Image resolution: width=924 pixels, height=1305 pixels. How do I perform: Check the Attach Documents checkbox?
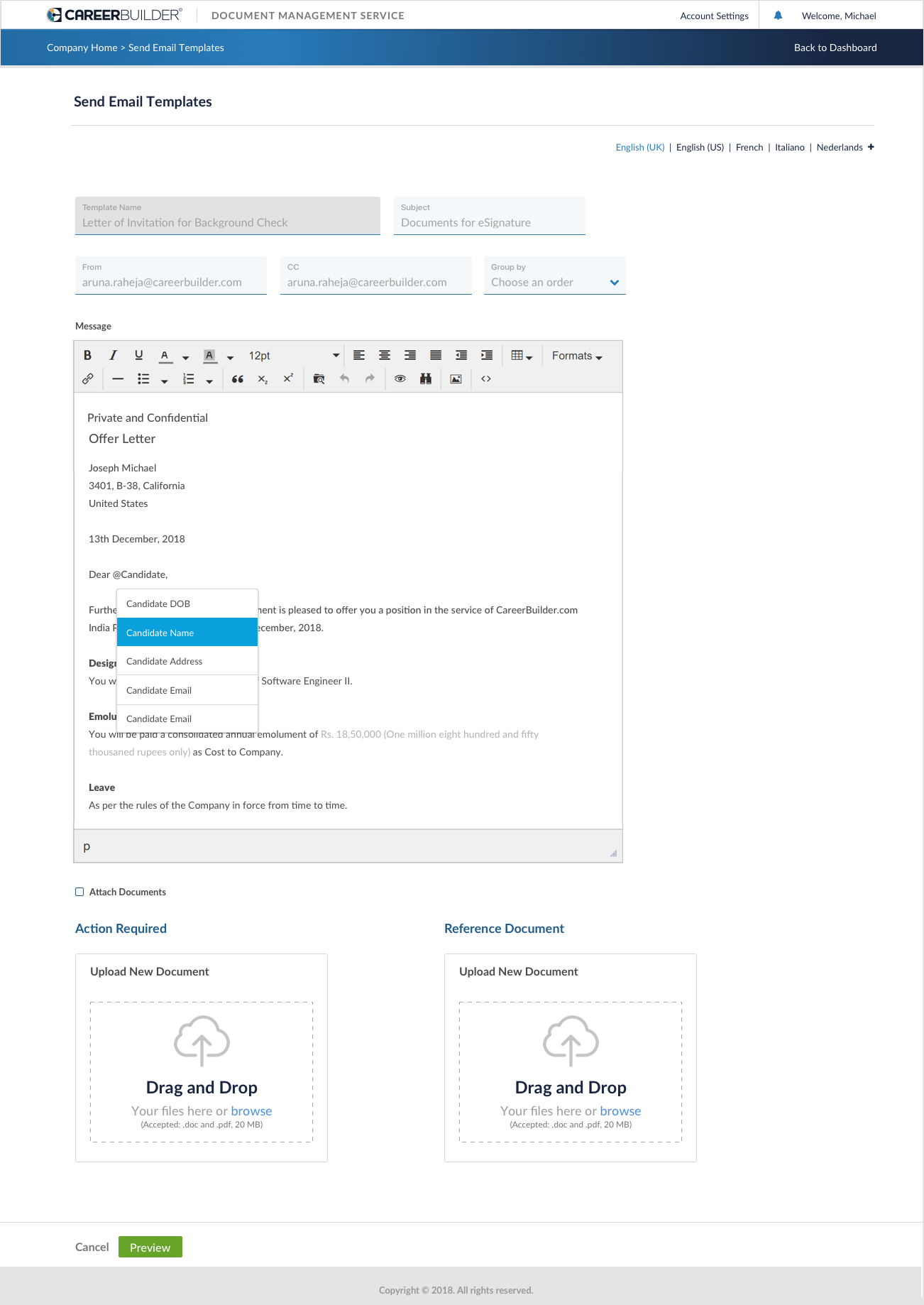tap(79, 892)
